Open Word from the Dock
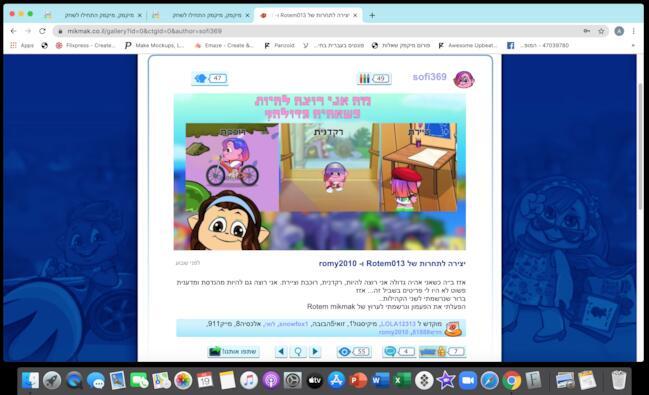 [380, 380]
